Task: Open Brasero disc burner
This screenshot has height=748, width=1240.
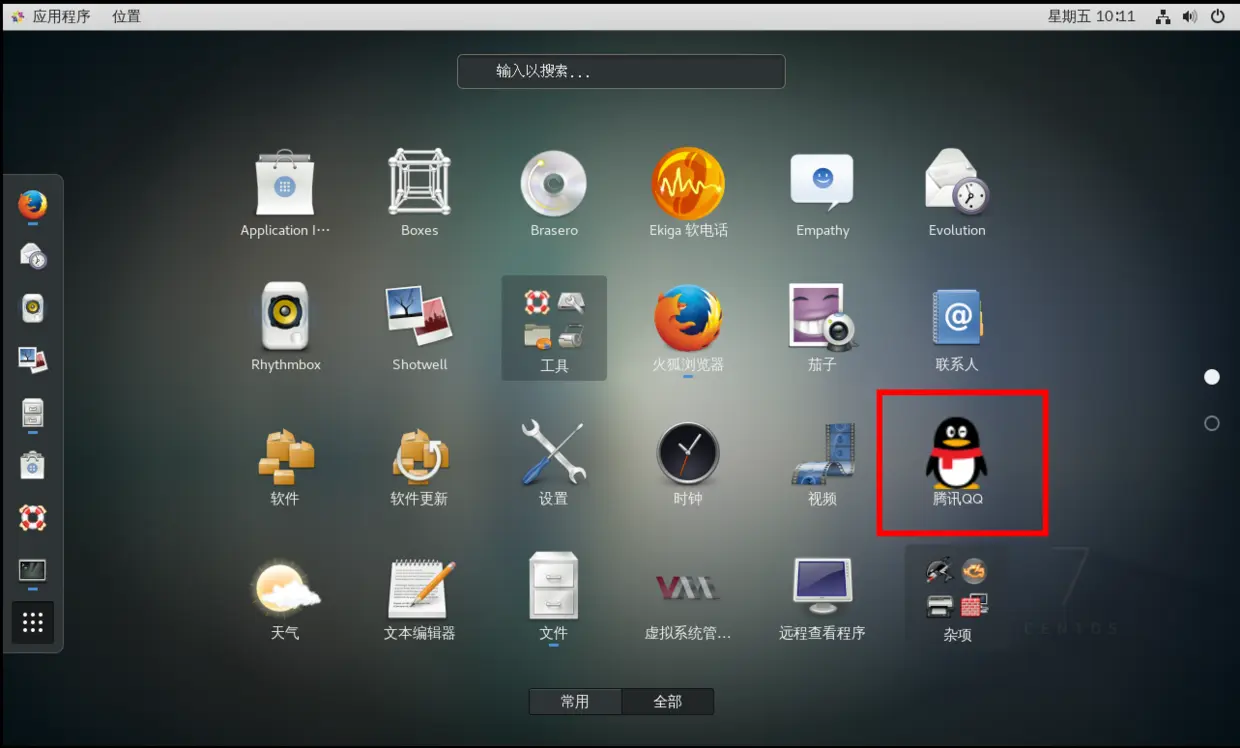Action: click(x=554, y=193)
